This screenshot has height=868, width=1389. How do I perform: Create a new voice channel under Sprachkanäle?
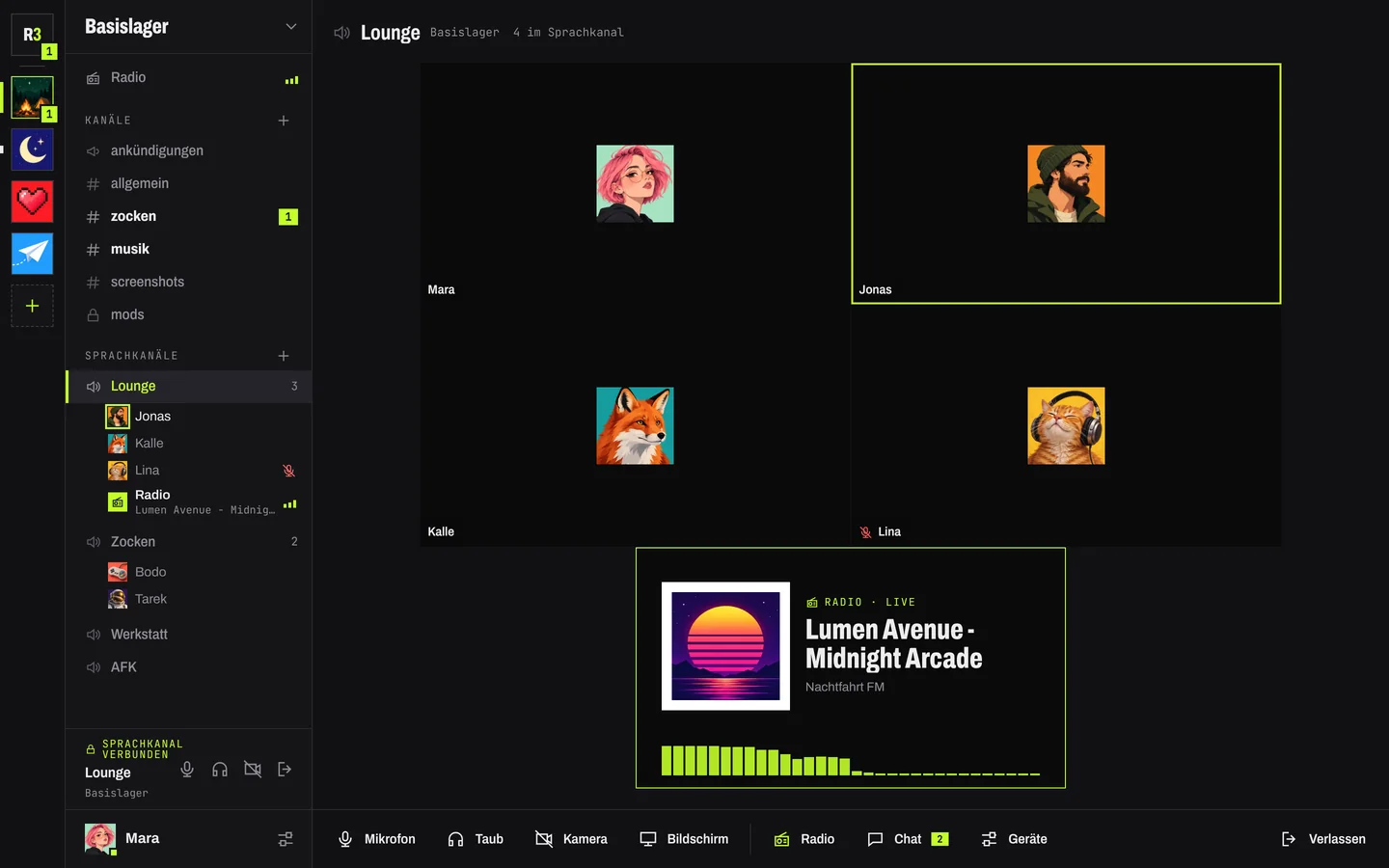click(x=284, y=356)
